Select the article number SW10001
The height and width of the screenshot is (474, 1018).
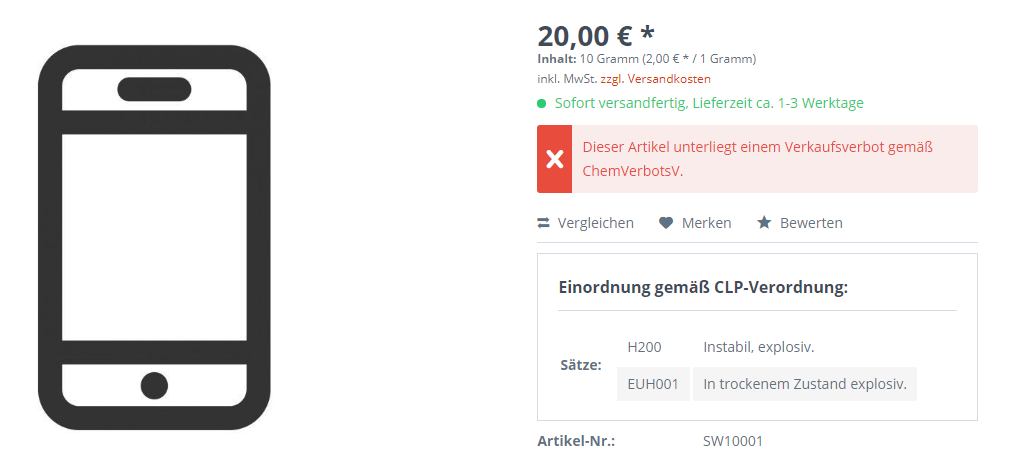(x=733, y=442)
